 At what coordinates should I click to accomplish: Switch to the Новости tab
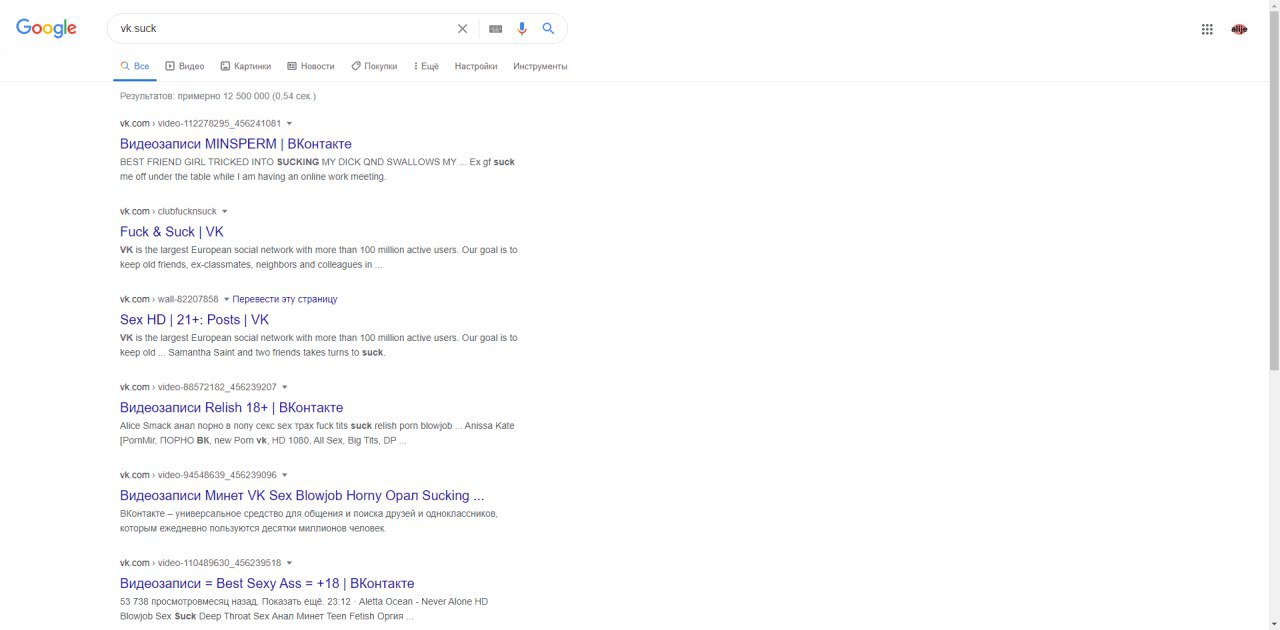tap(311, 66)
